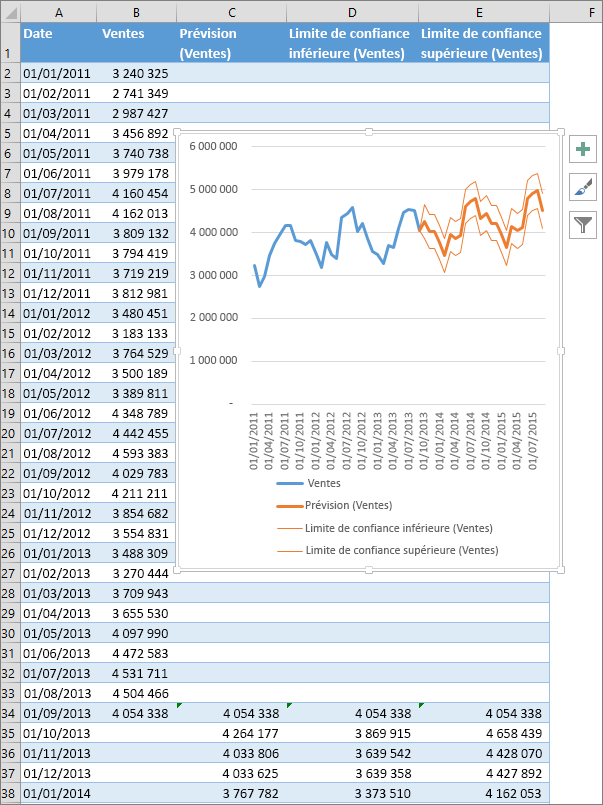The width and height of the screenshot is (603, 805).
Task: Click the Ventes legend entry in chart
Action: [308, 483]
